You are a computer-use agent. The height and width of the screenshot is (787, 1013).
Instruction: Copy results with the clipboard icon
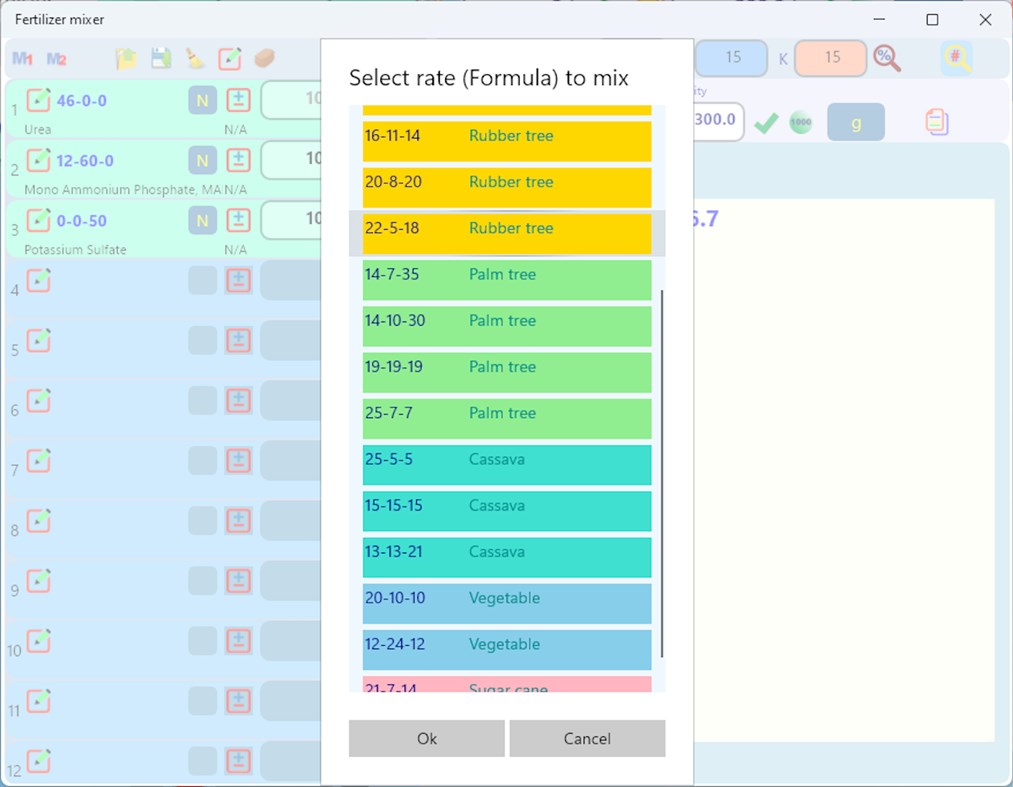(x=936, y=121)
